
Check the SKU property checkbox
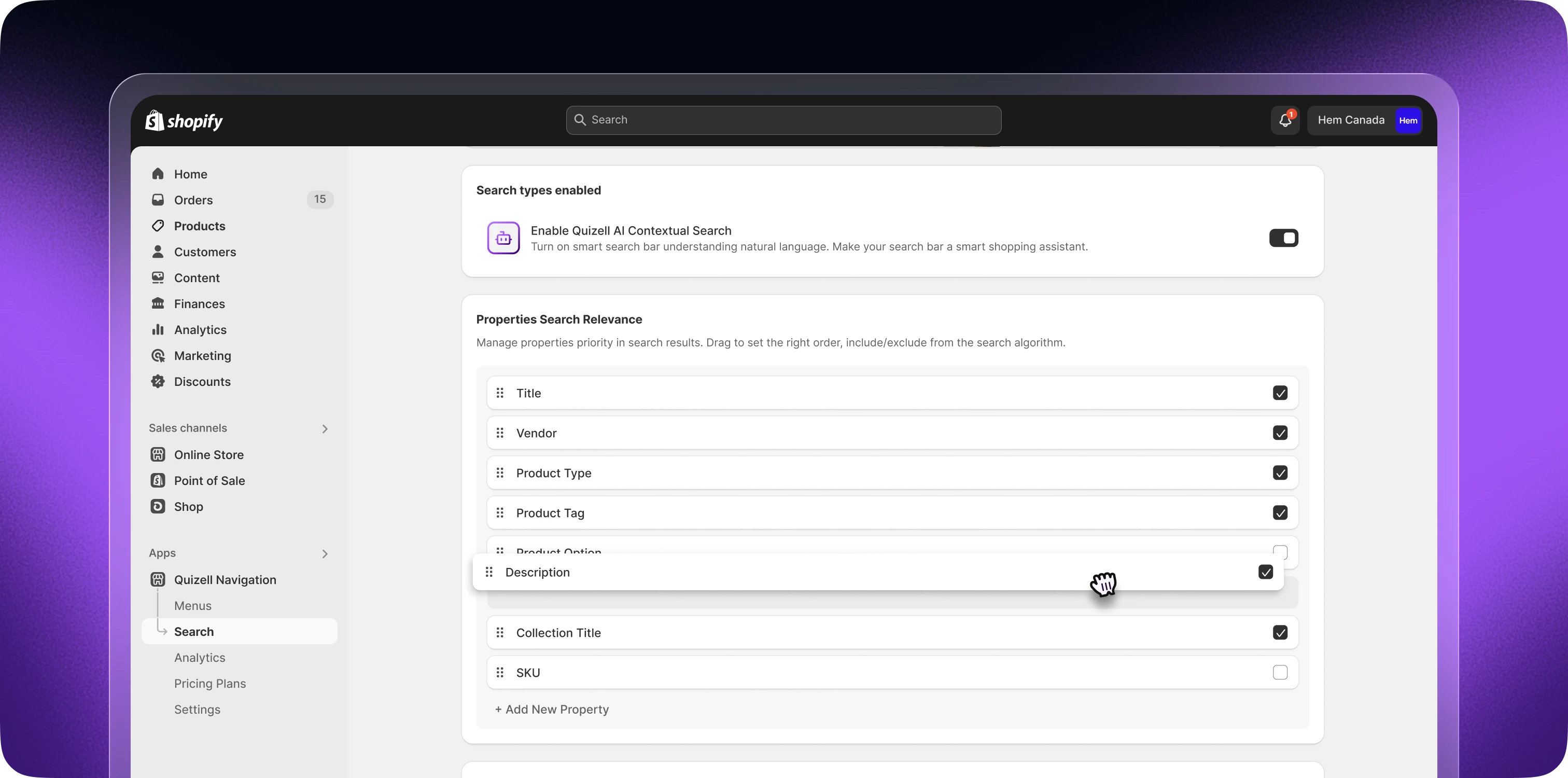(x=1280, y=673)
